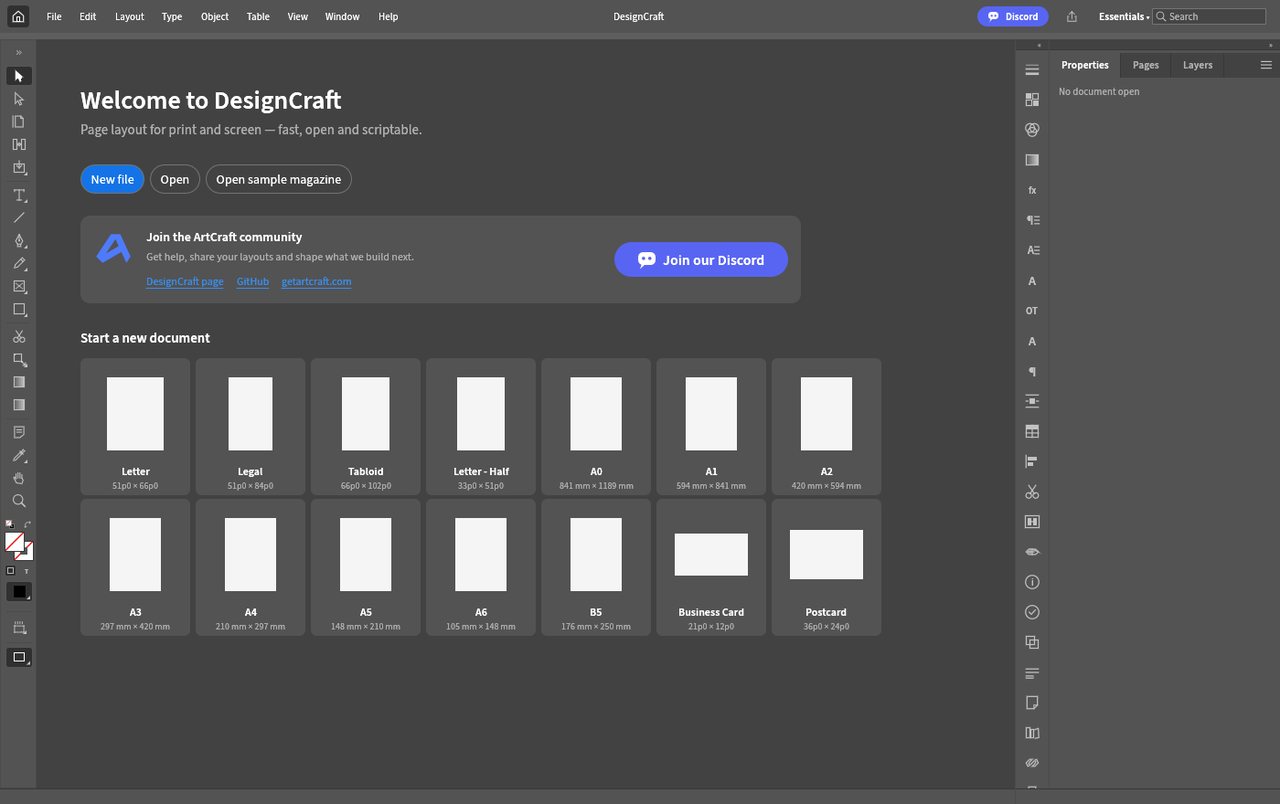
Task: Open the File menu
Action: [54, 17]
